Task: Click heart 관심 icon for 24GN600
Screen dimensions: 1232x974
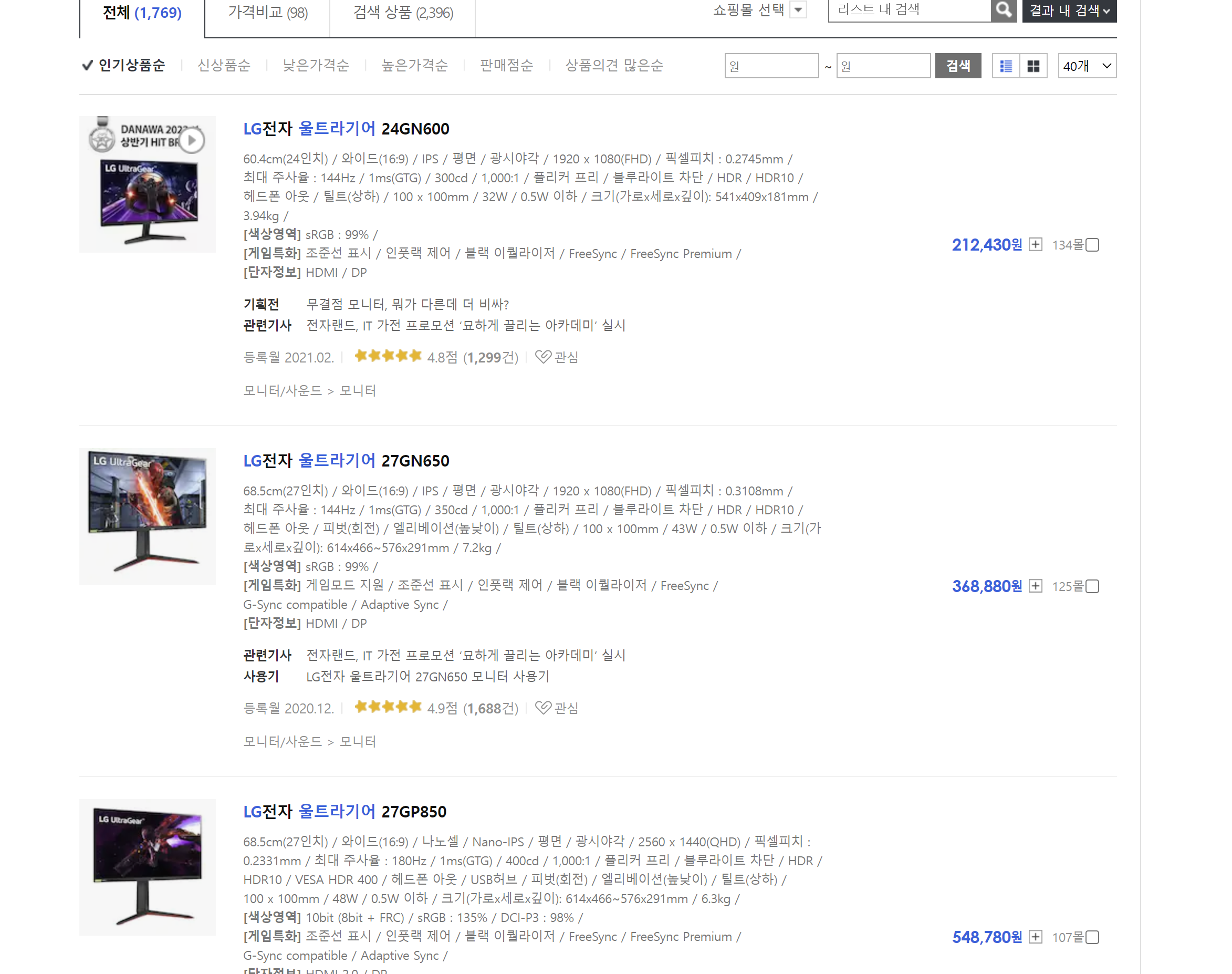Action: 544,357
